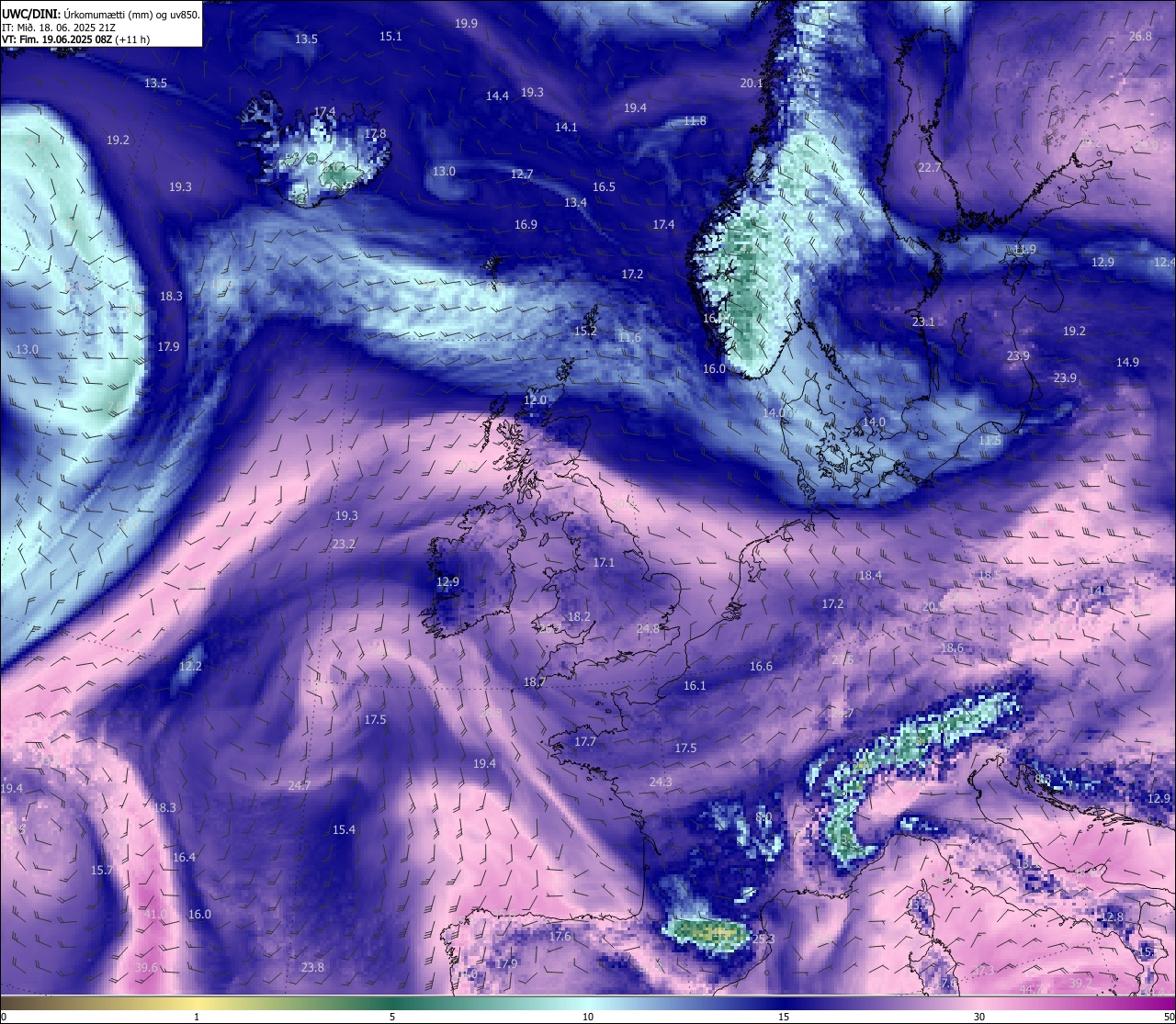
Task: Click the 18.4 value label
Action: pyautogui.click(x=870, y=575)
